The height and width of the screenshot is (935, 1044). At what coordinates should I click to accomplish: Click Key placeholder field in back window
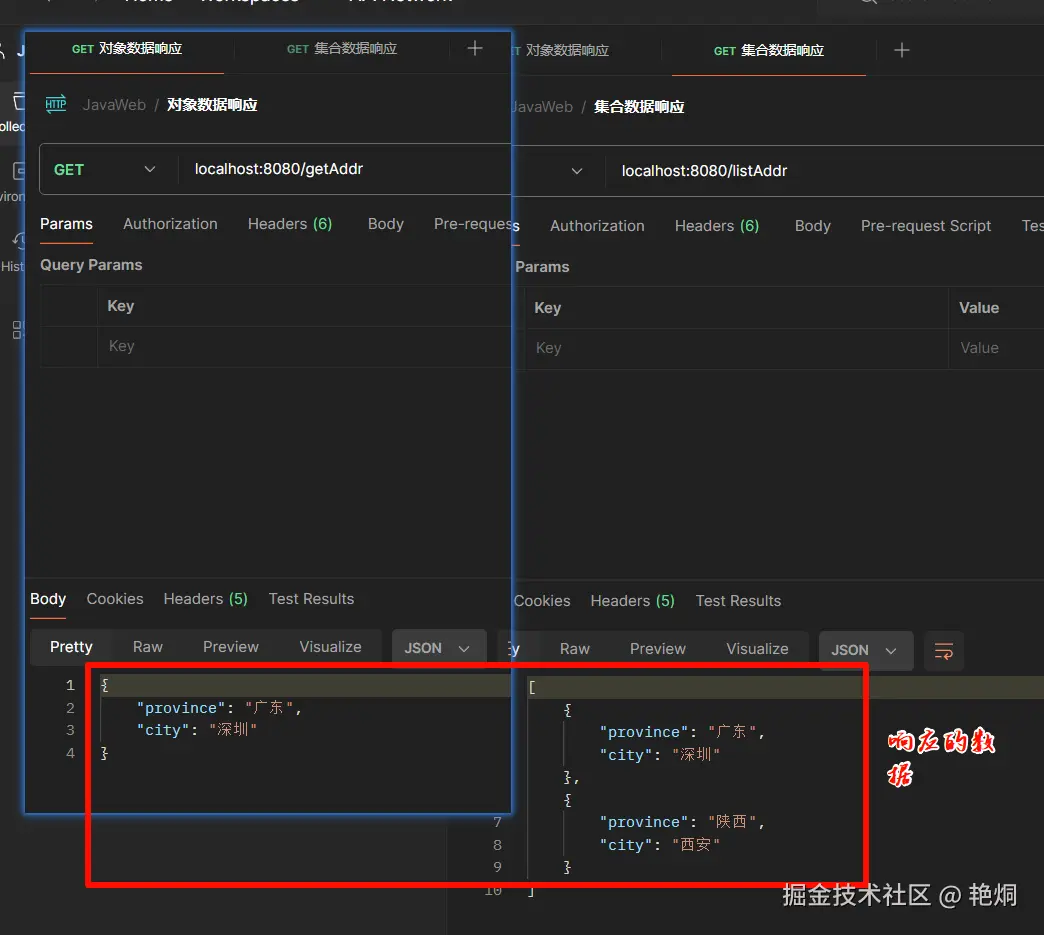point(736,348)
